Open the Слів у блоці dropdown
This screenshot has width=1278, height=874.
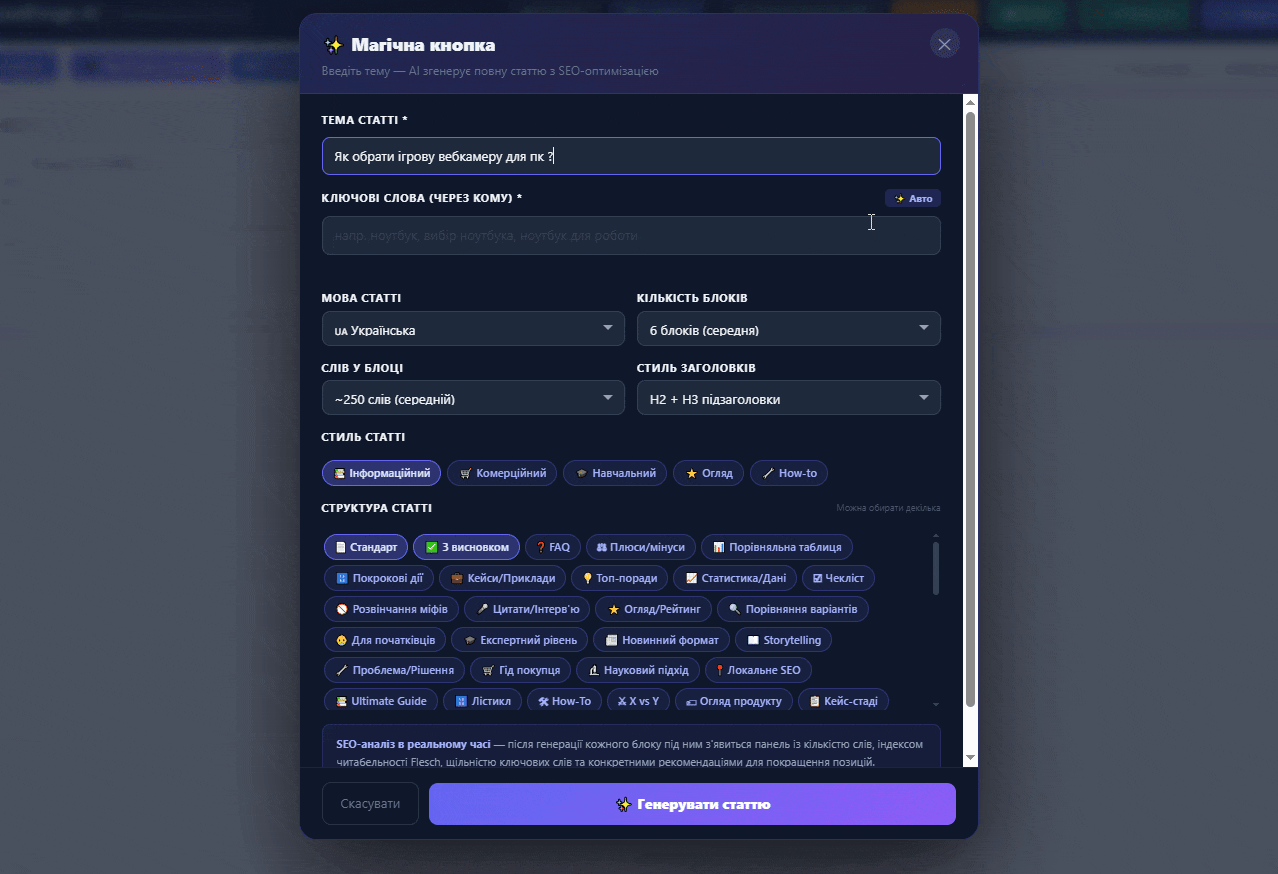coord(473,398)
